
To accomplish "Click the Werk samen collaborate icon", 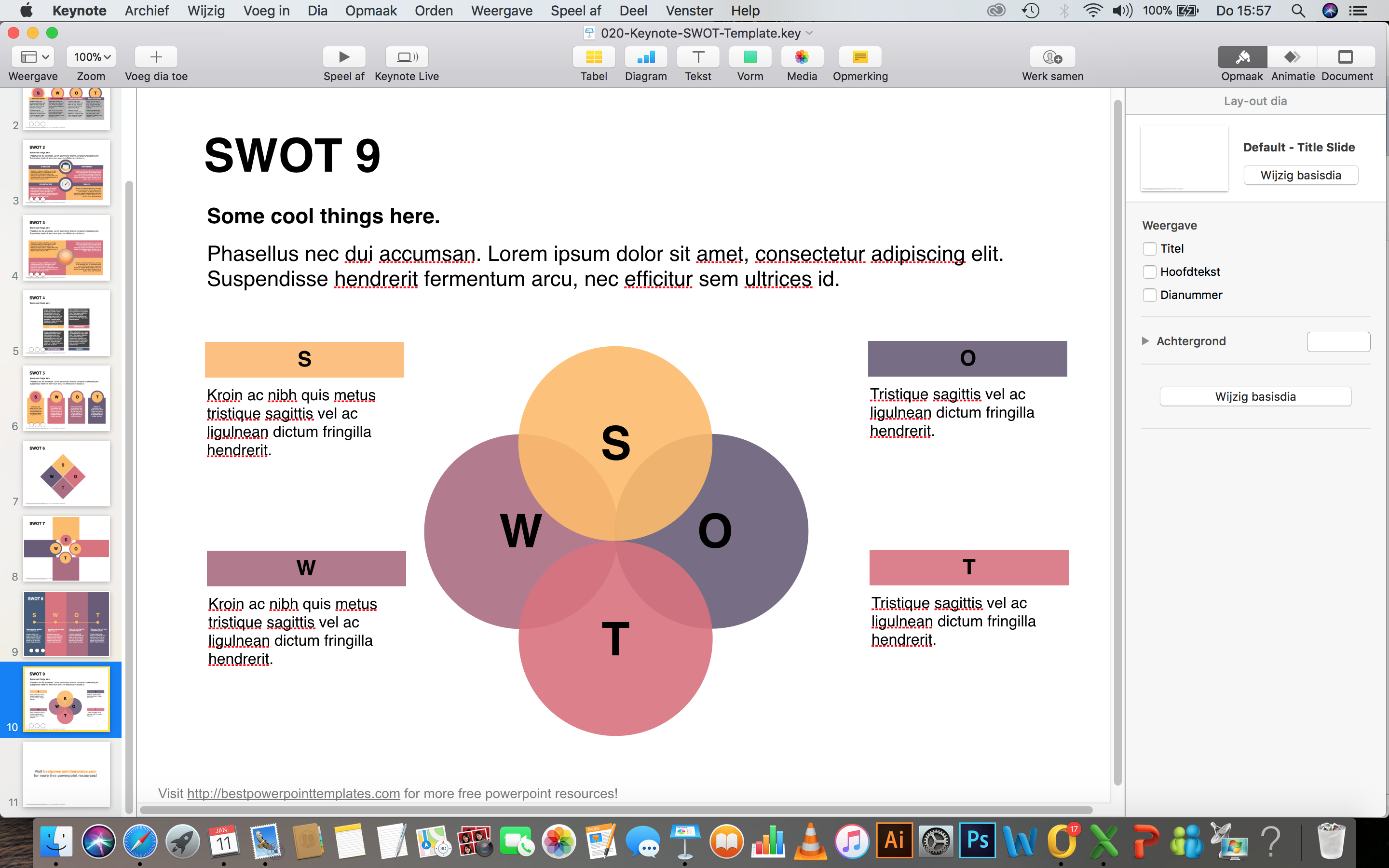I will click(1052, 57).
